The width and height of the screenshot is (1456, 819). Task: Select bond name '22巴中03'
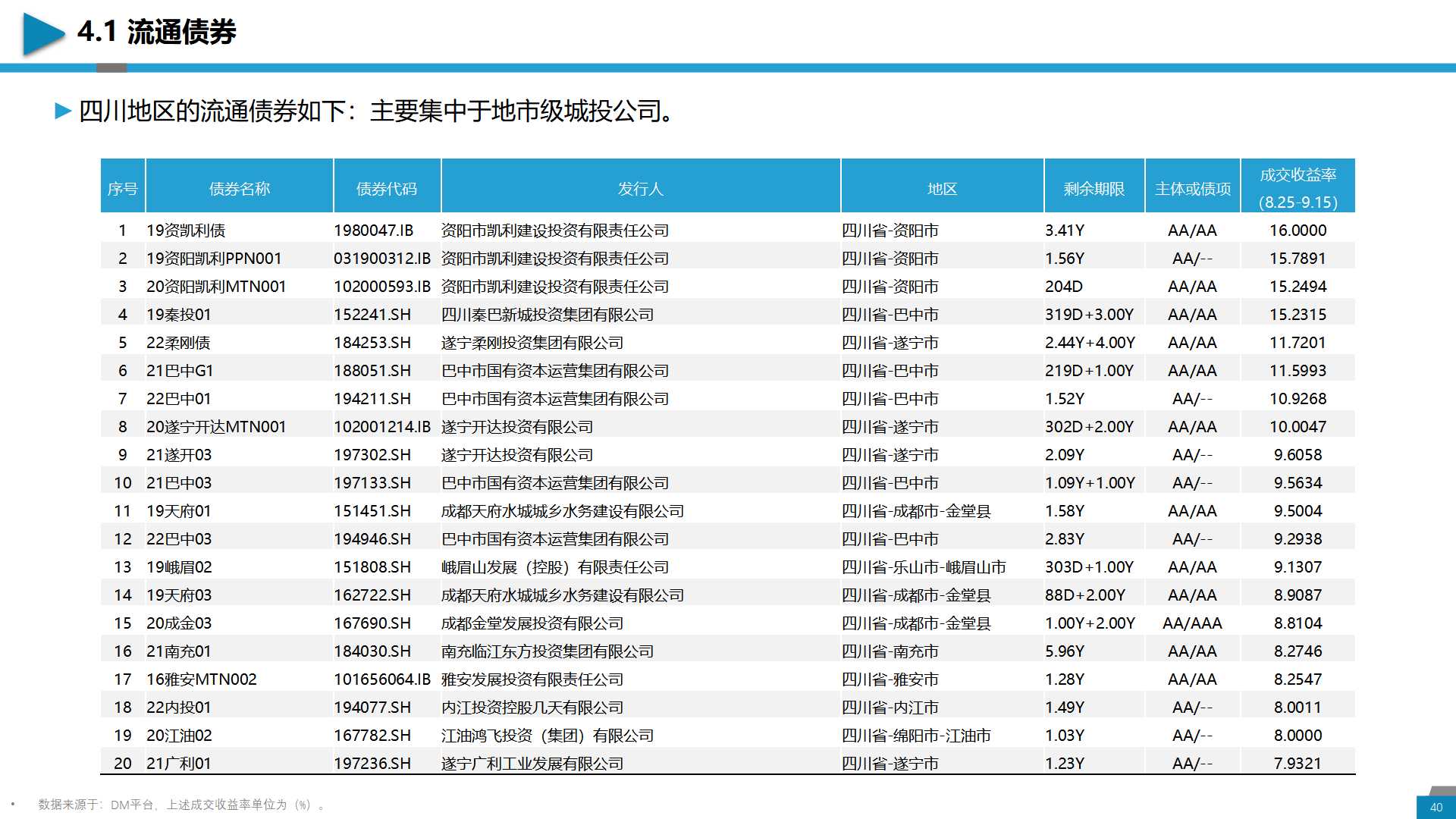coord(179,539)
